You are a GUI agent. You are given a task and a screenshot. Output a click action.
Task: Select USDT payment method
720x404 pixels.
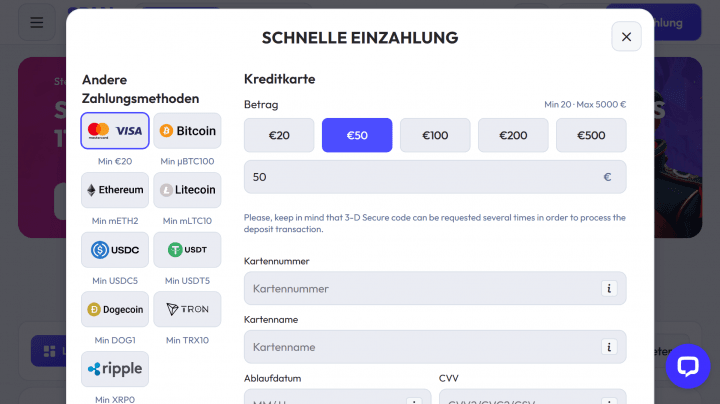[x=187, y=250]
